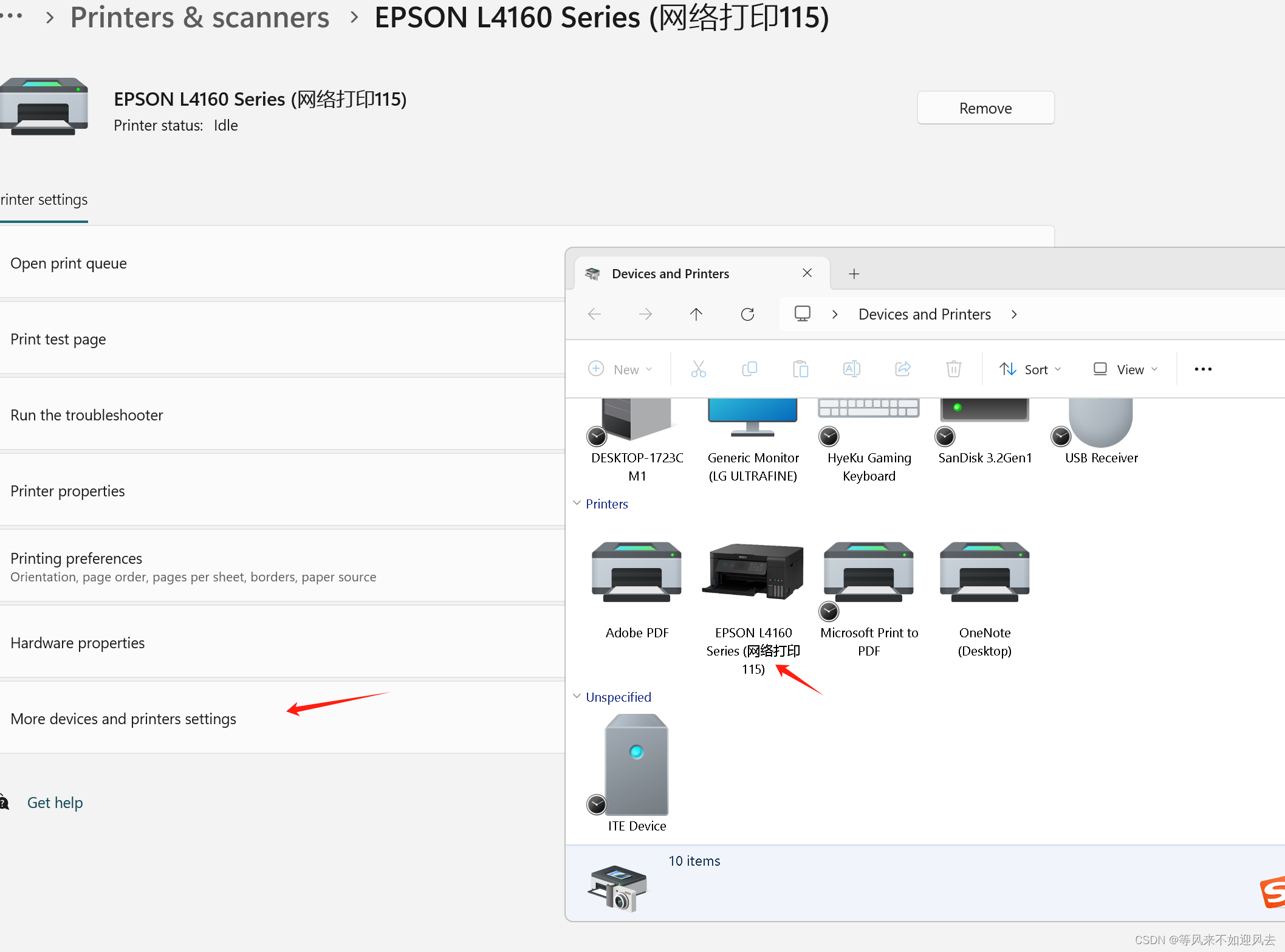Click the Rename icon in toolbar
The image size is (1285, 952).
(x=851, y=369)
